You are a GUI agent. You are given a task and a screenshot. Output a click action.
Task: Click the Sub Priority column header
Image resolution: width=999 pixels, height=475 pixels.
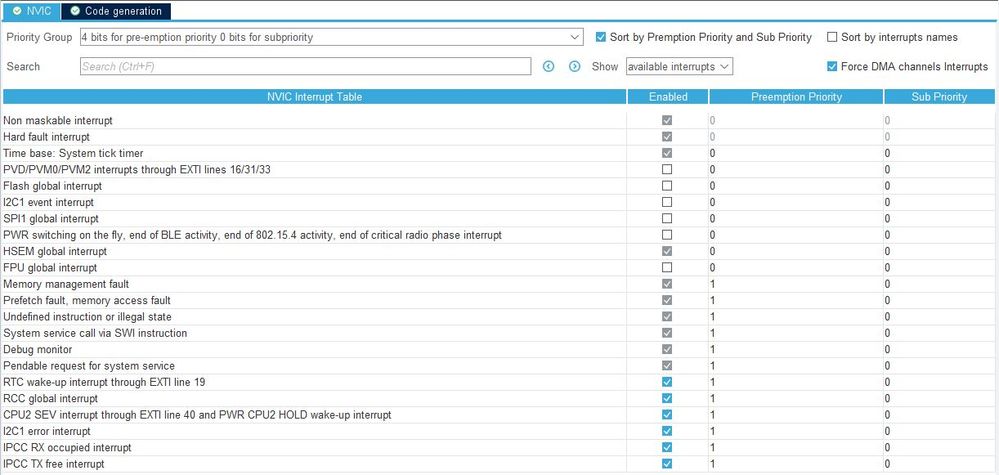pyautogui.click(x=939, y=97)
